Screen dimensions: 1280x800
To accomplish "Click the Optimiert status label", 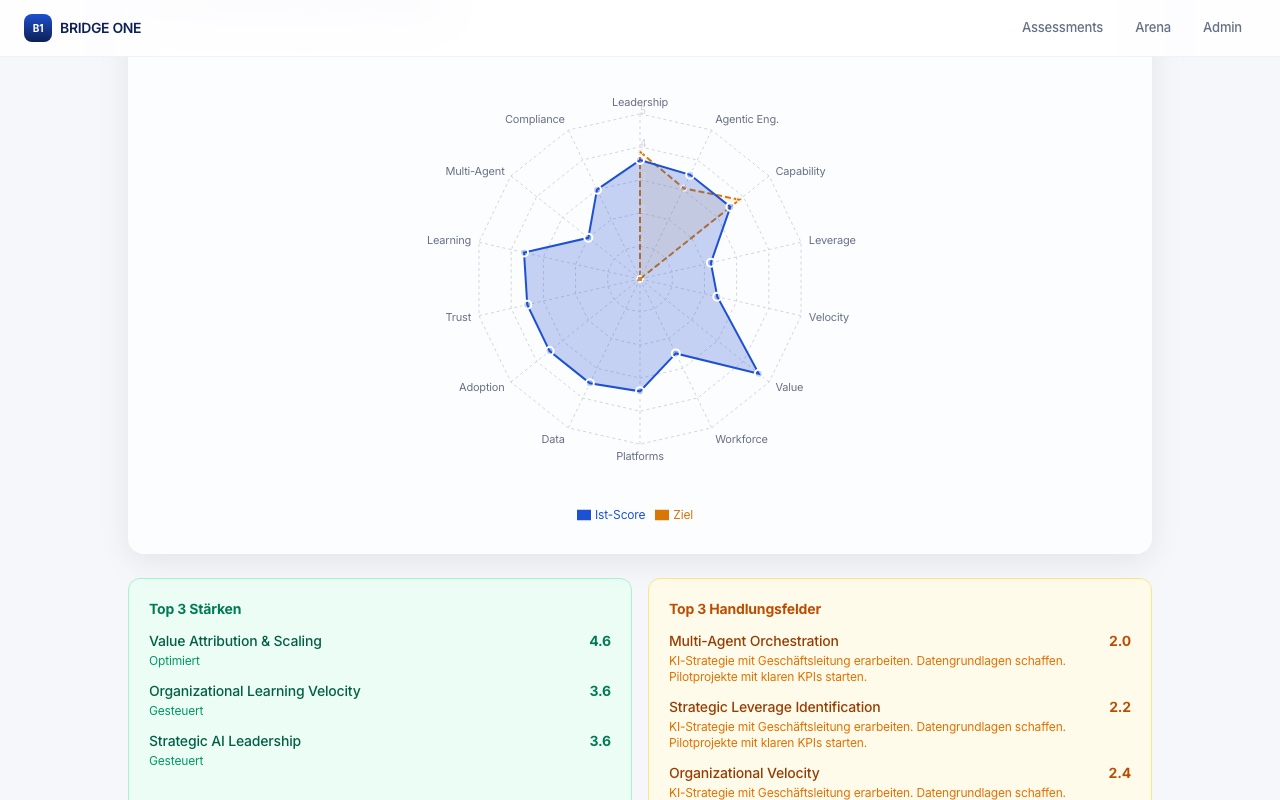I will tap(174, 661).
